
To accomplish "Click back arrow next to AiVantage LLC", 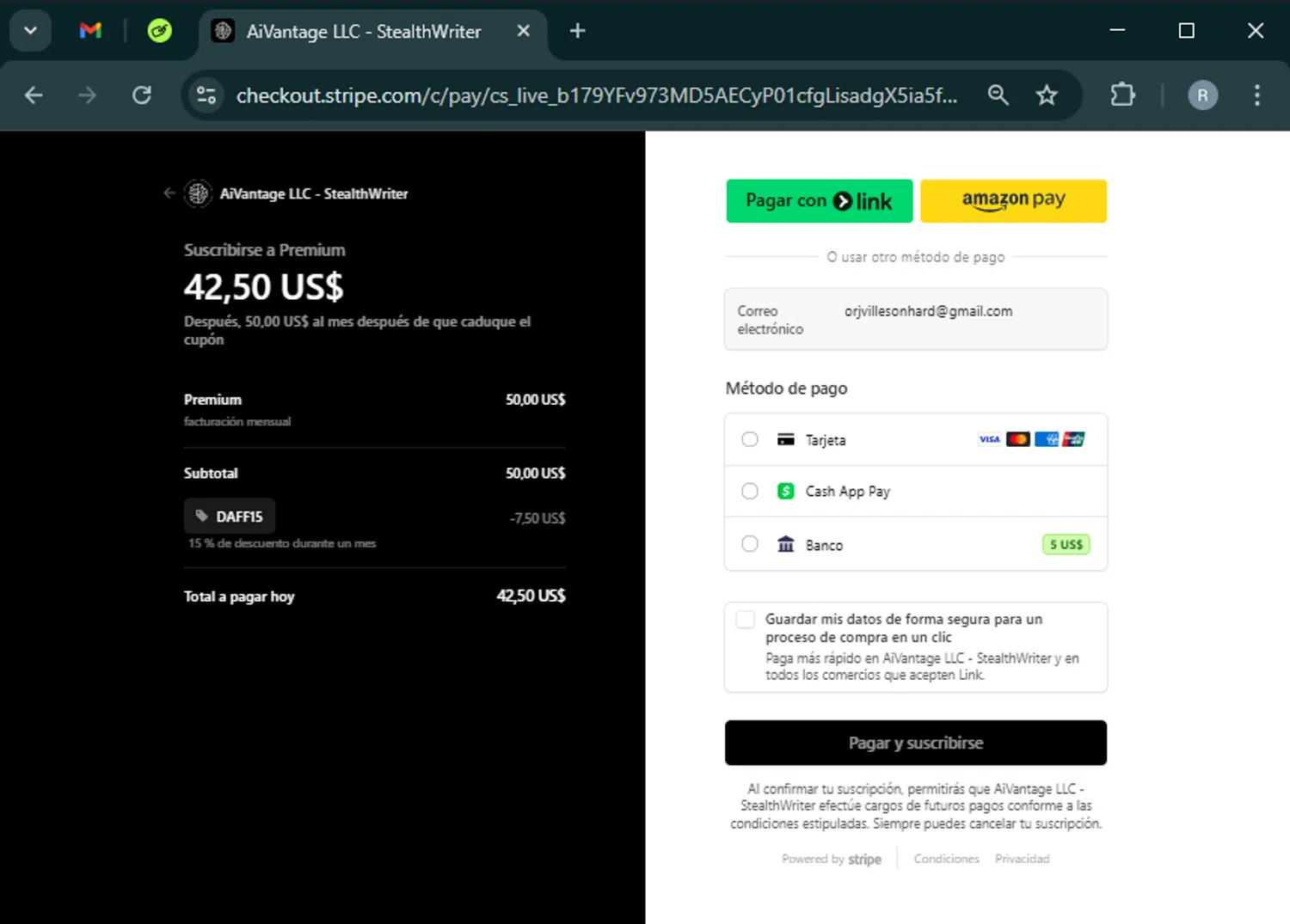I will pos(169,193).
